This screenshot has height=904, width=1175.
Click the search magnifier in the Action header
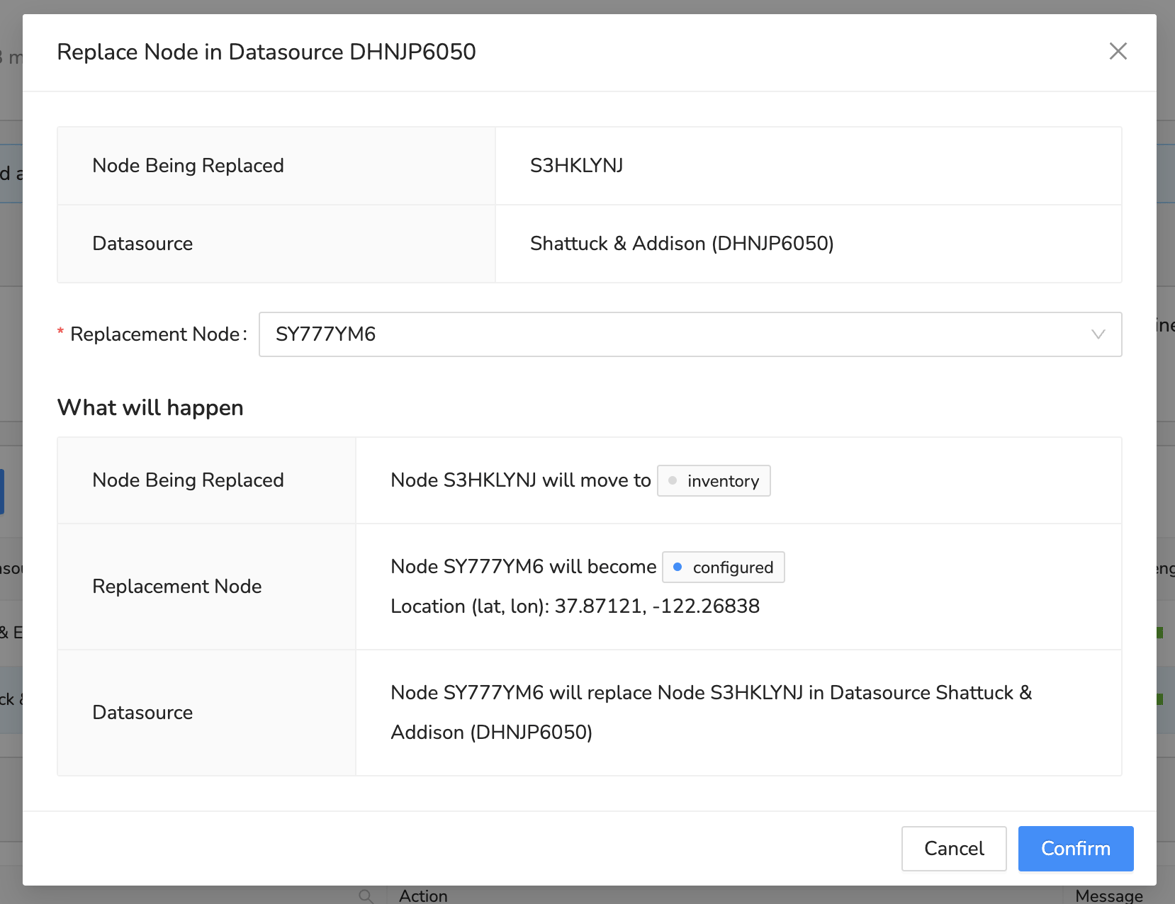click(366, 897)
